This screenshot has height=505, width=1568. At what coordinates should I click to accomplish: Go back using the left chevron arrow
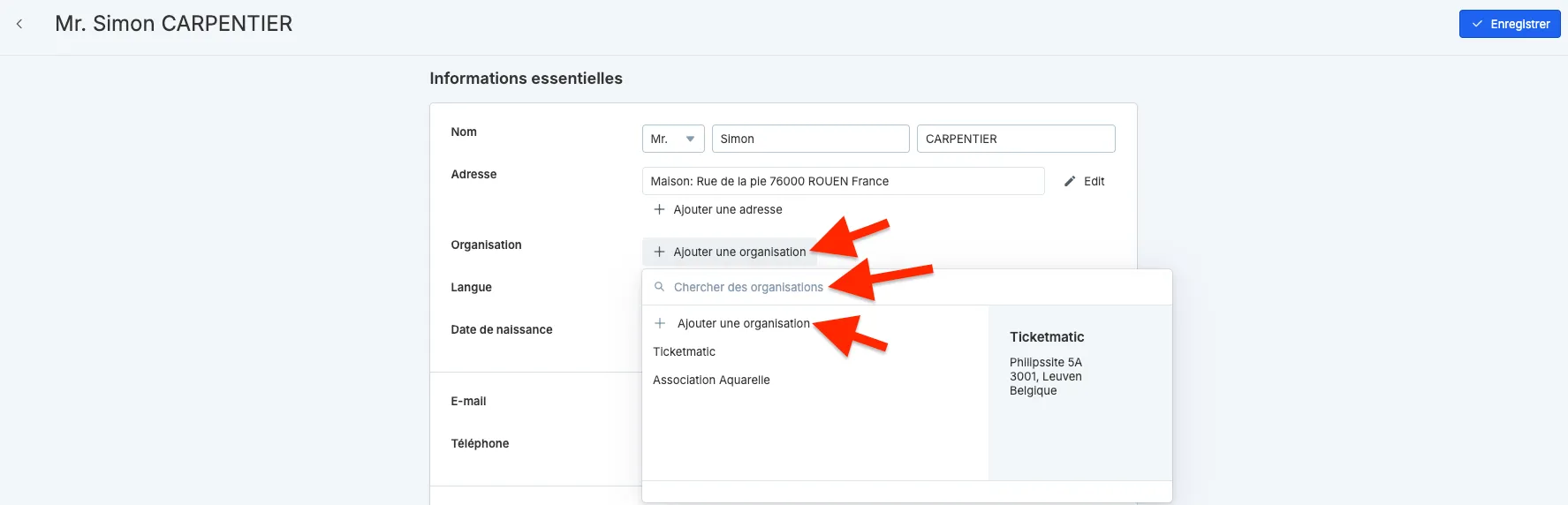(19, 24)
